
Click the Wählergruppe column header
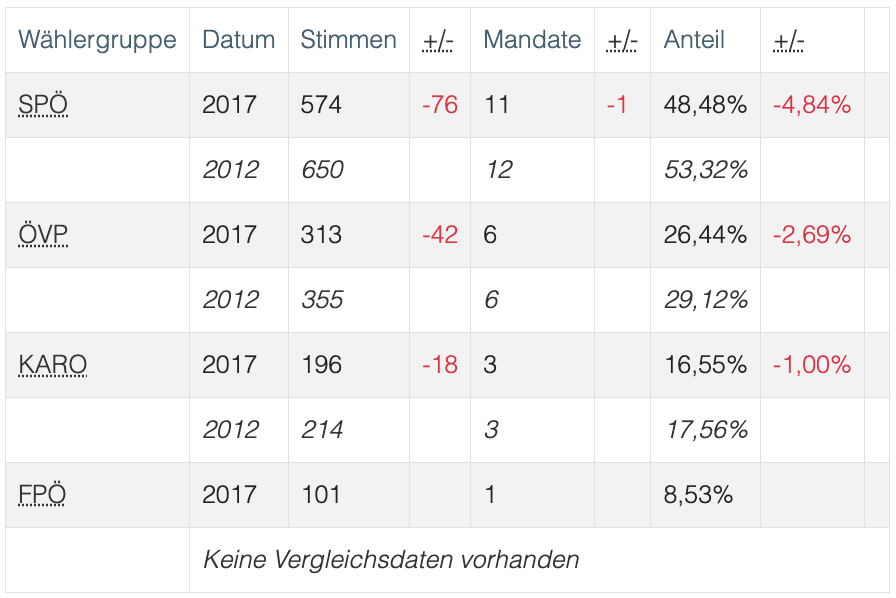click(x=97, y=40)
